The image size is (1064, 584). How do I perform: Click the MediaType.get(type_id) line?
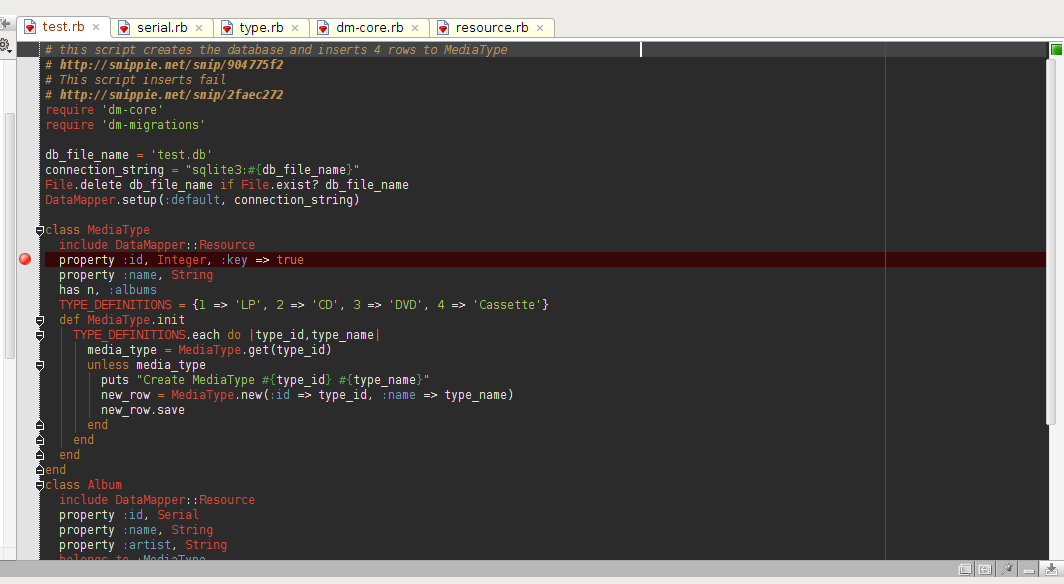[x=209, y=350]
